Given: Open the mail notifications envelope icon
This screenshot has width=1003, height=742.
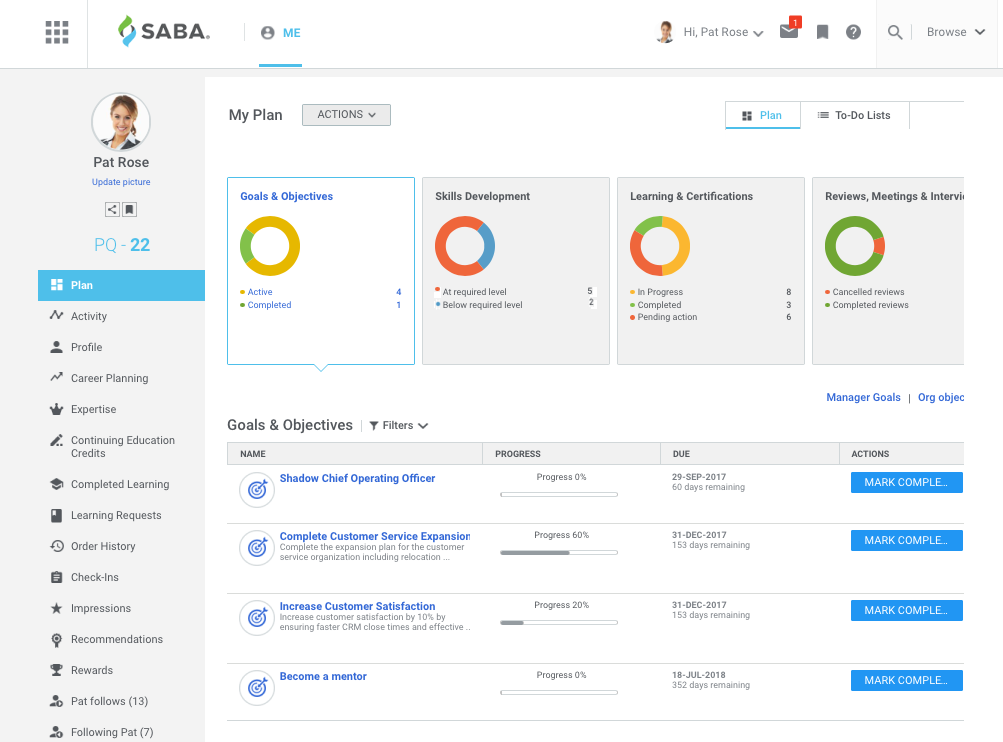Looking at the screenshot, I should coord(789,31).
